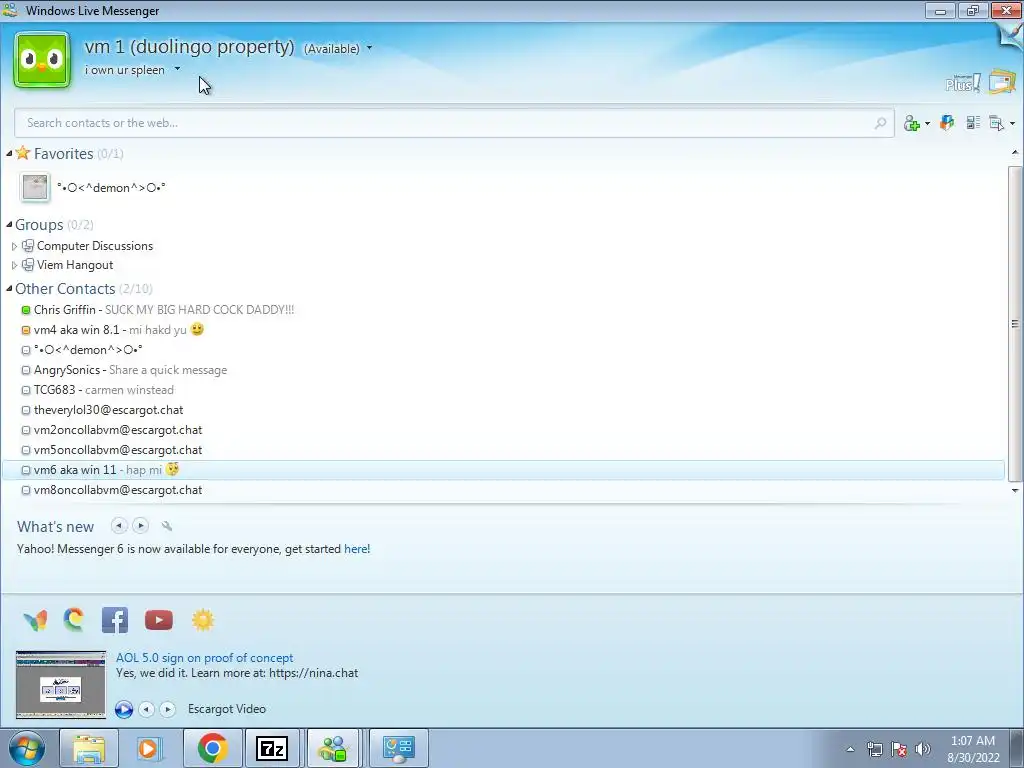
Task: Click the Favorites star icon
Action: coord(23,153)
